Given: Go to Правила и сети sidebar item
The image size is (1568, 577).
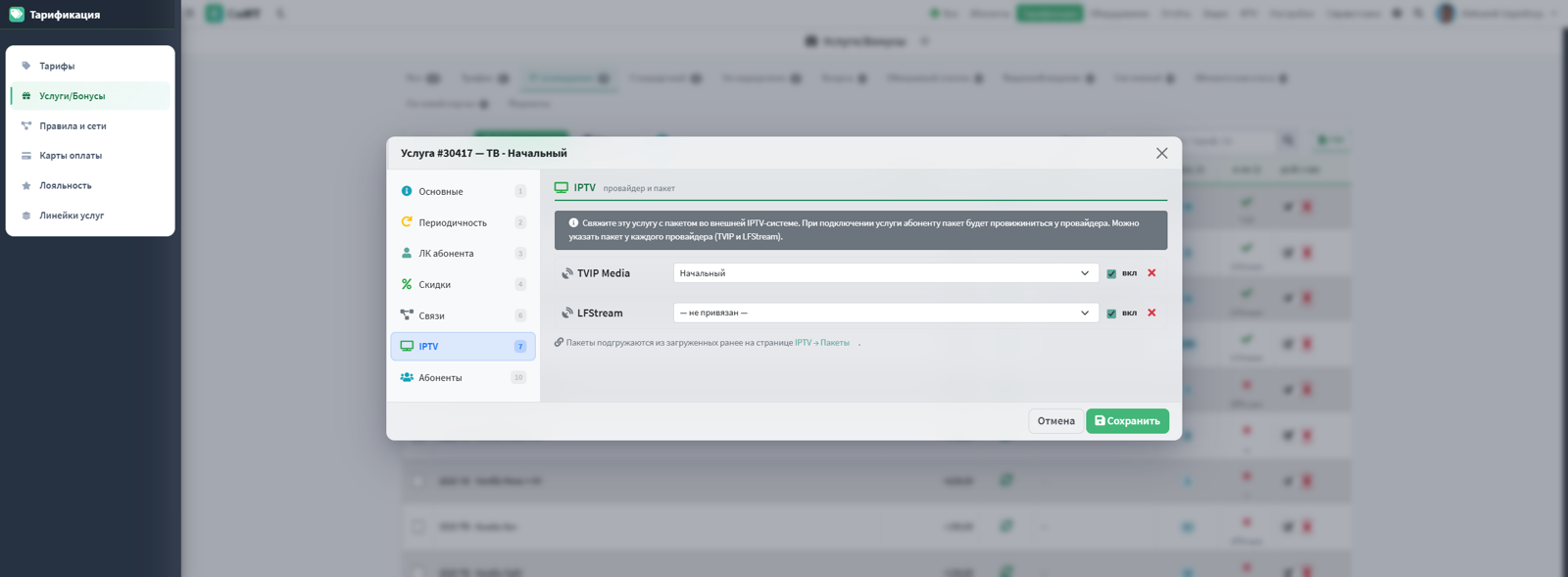Looking at the screenshot, I should [x=90, y=125].
